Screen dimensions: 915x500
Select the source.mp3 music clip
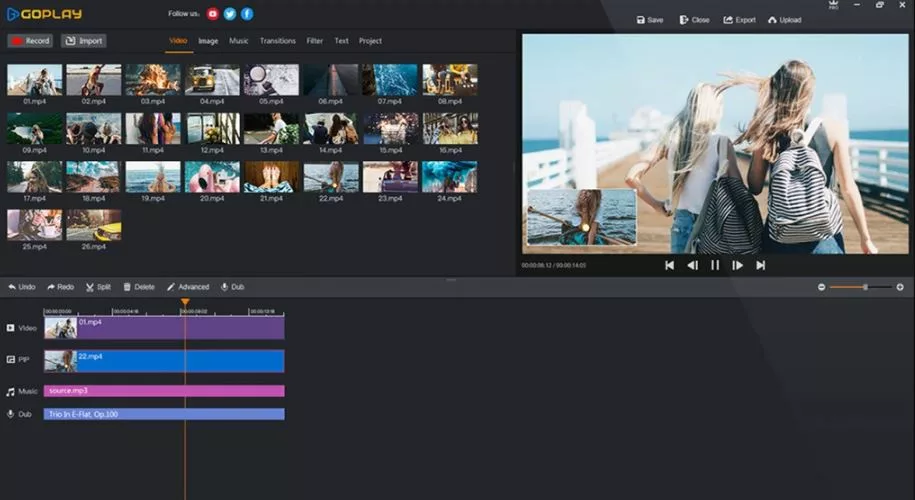(x=165, y=391)
